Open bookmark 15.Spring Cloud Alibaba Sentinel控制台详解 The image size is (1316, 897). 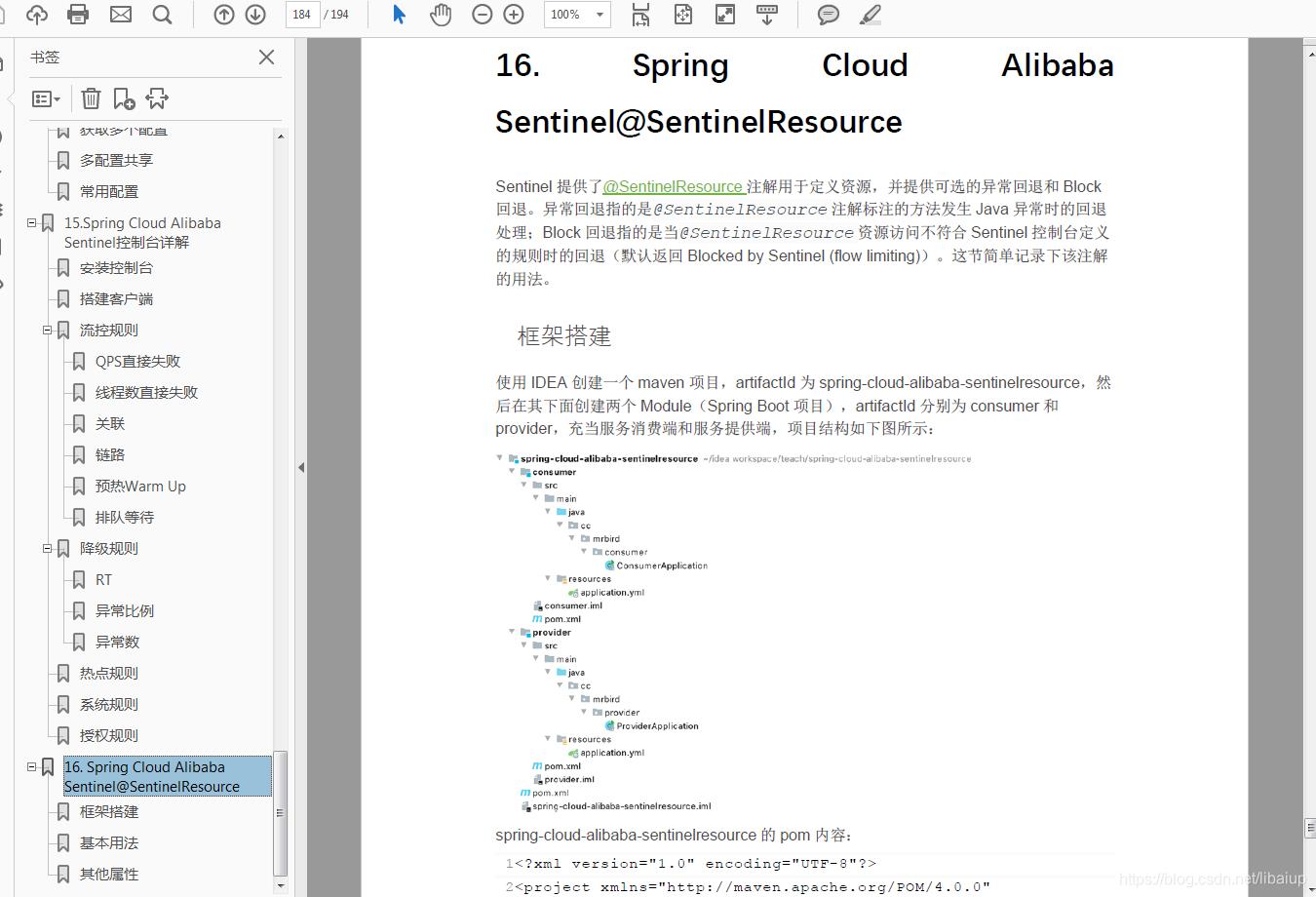click(142, 233)
